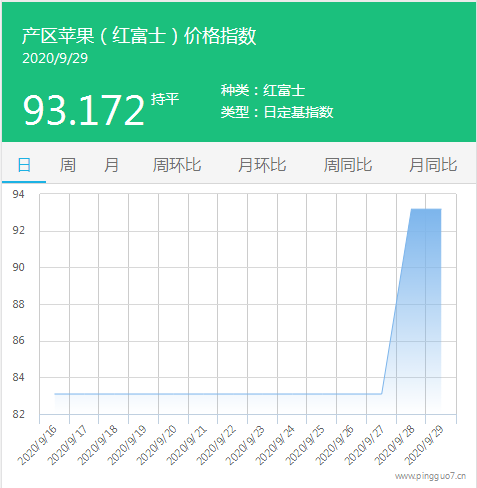This screenshot has width=477, height=488.
Task: Click the 2020/9/16 x-axis date label
Action: [37, 445]
